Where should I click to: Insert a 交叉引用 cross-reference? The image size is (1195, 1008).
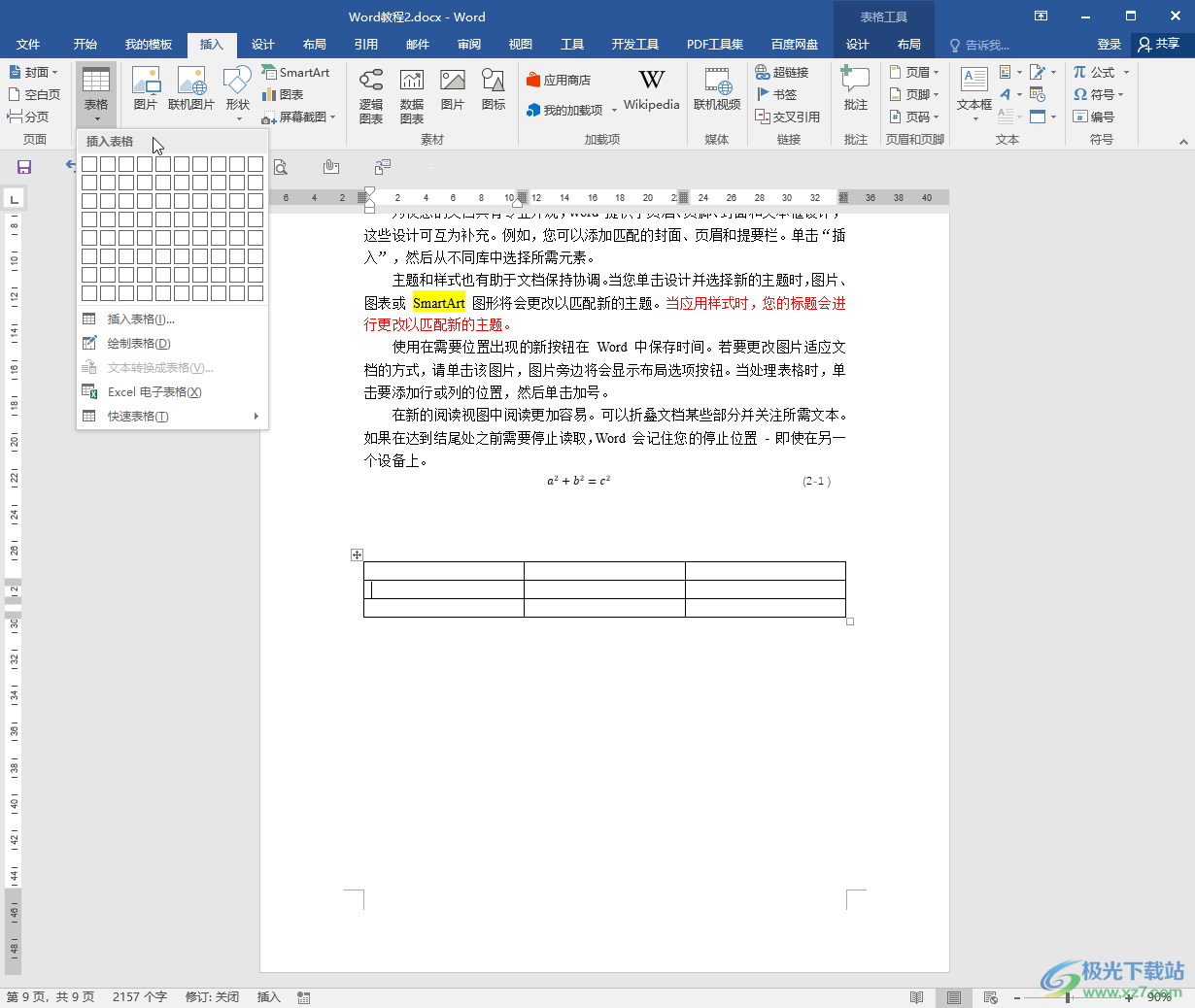(788, 117)
